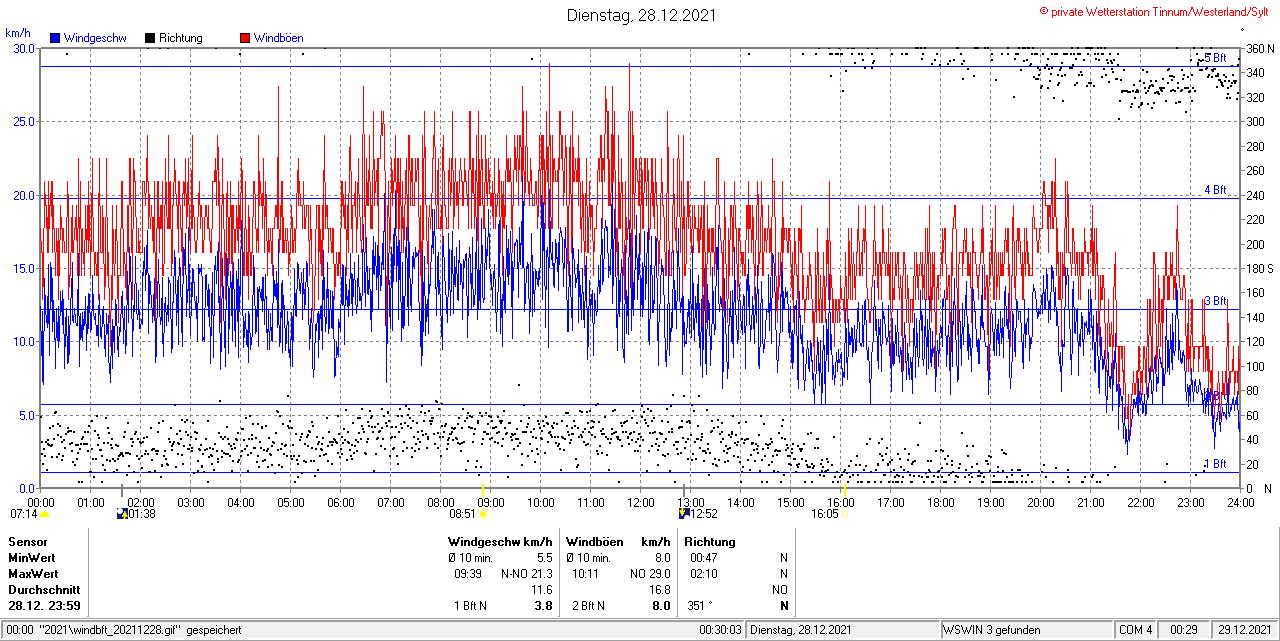Click the 09:39 max speed time value

click(469, 574)
